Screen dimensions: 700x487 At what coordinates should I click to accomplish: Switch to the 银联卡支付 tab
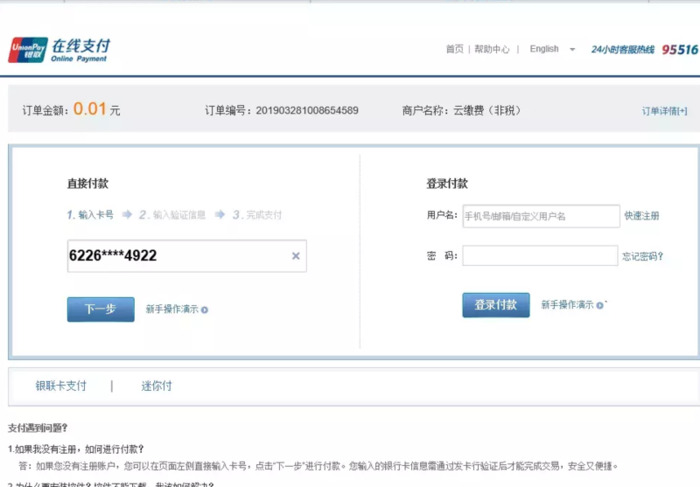tap(61, 386)
